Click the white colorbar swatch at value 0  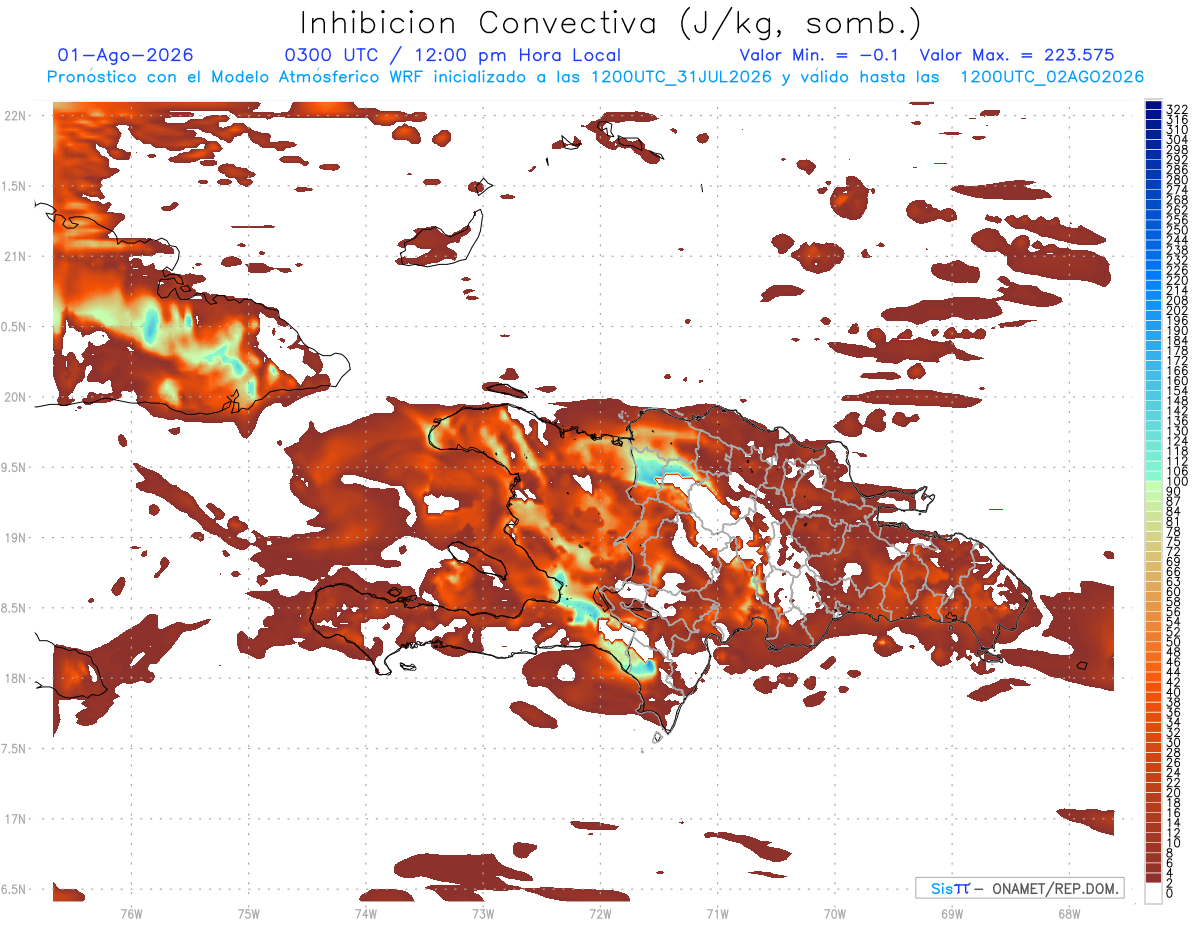pyautogui.click(x=1153, y=894)
